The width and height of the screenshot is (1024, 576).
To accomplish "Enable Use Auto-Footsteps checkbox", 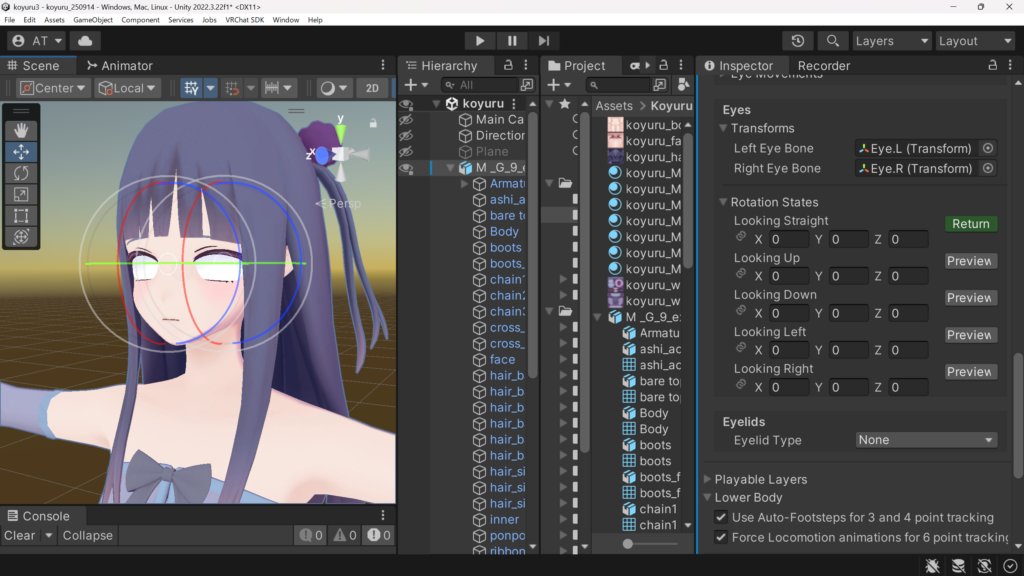I will 721,517.
